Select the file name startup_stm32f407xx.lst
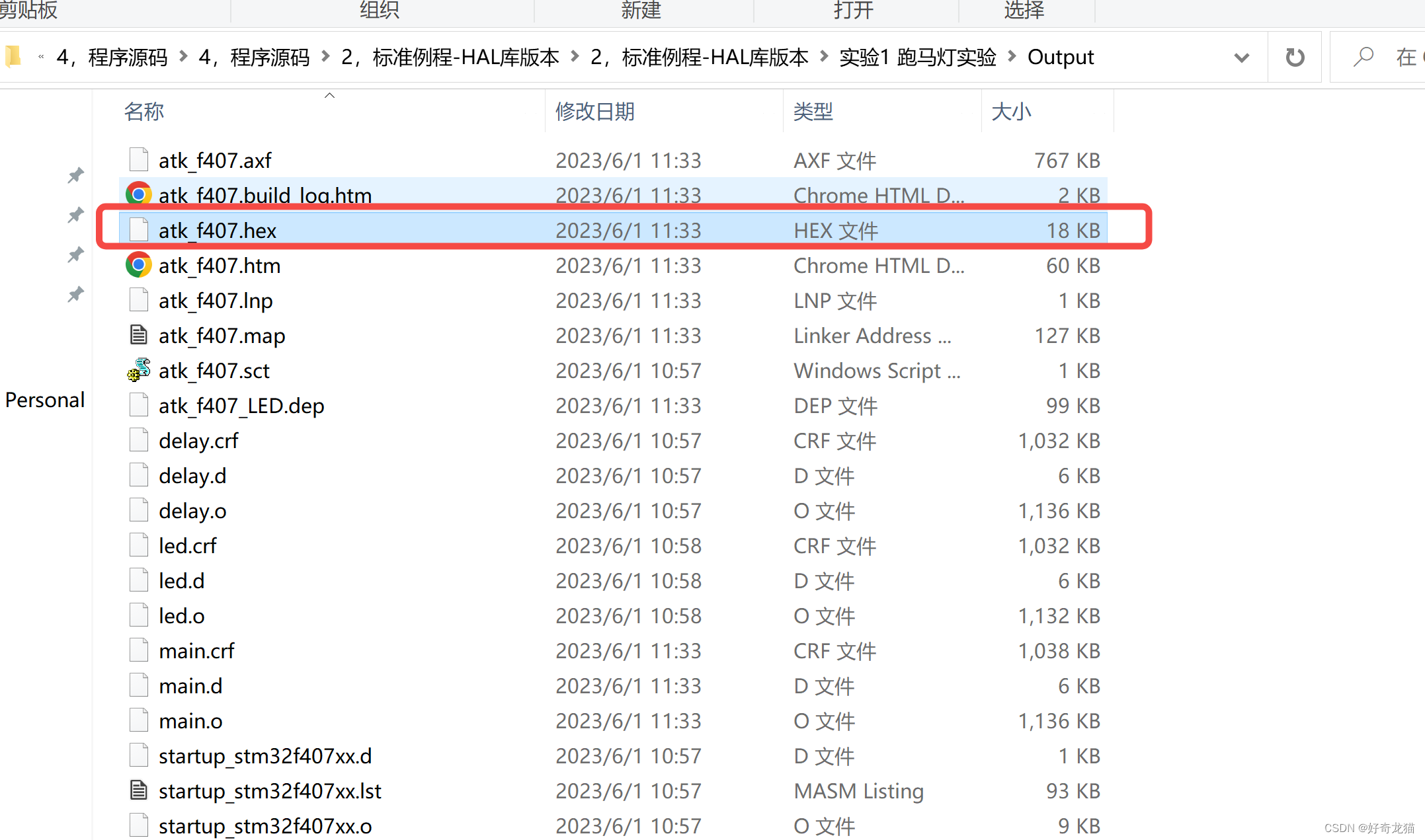Viewport: 1425px width, 840px height. click(x=270, y=791)
